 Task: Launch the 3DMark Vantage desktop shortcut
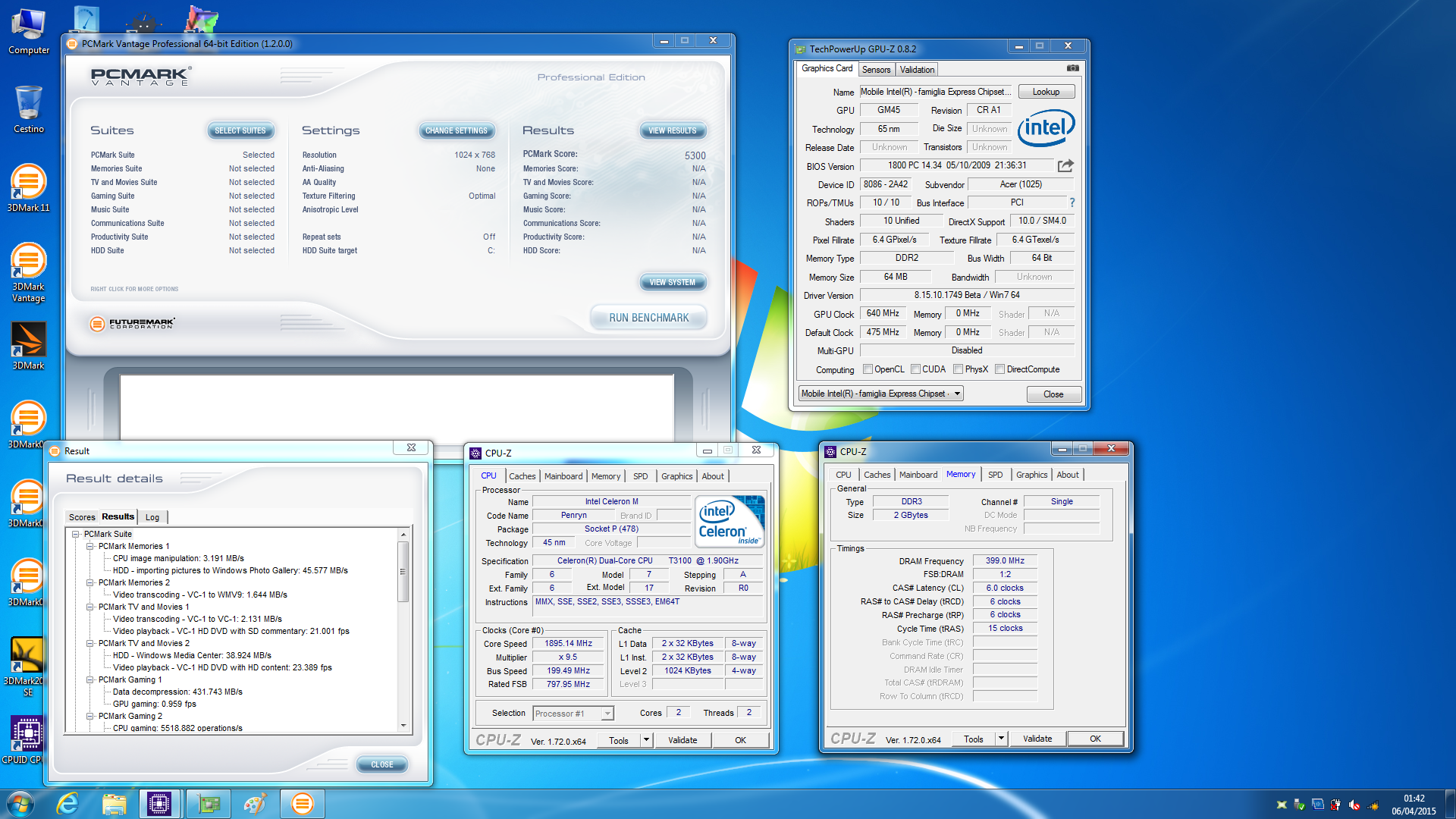coord(28,272)
